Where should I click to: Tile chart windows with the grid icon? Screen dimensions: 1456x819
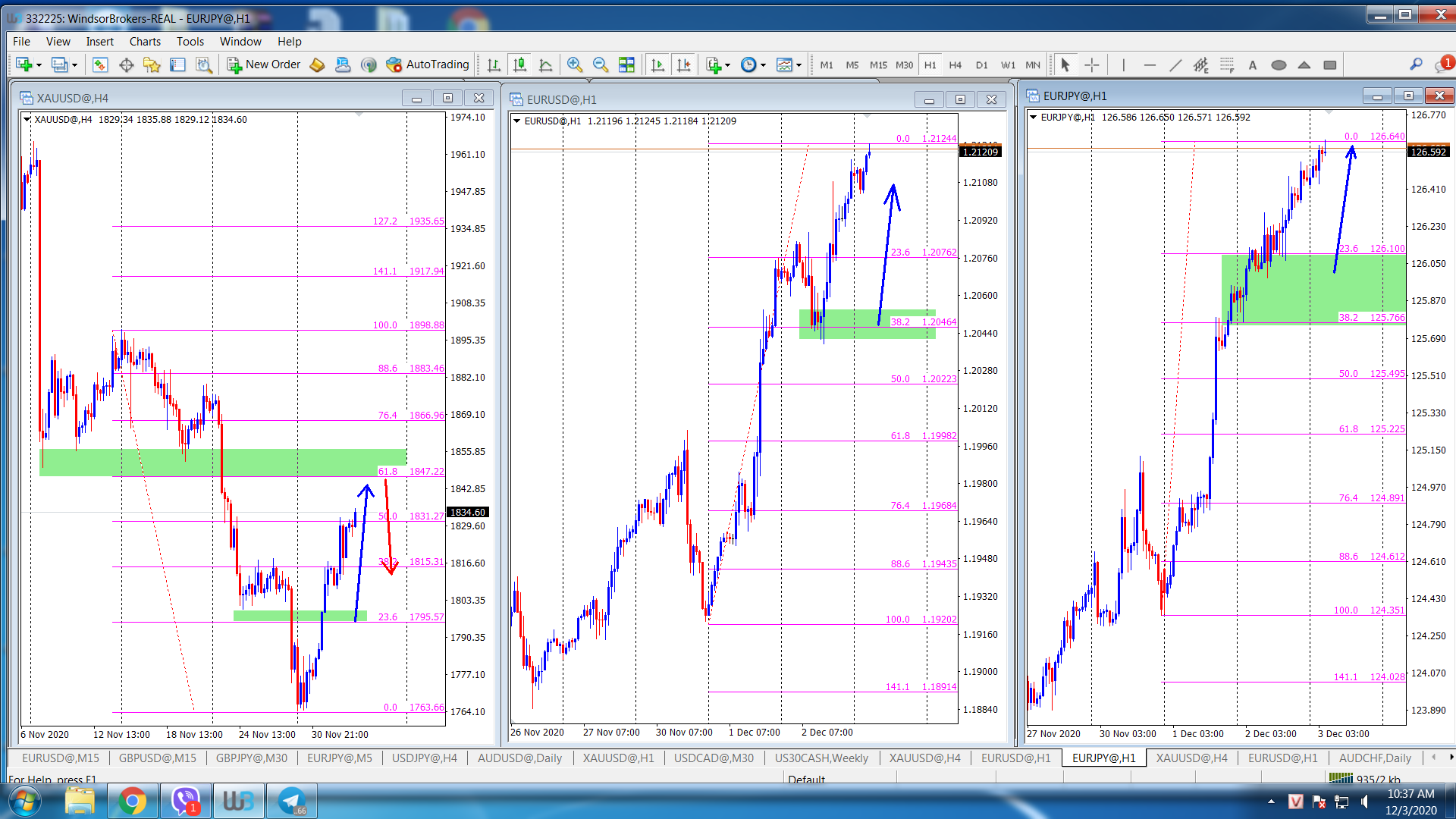pyautogui.click(x=626, y=65)
